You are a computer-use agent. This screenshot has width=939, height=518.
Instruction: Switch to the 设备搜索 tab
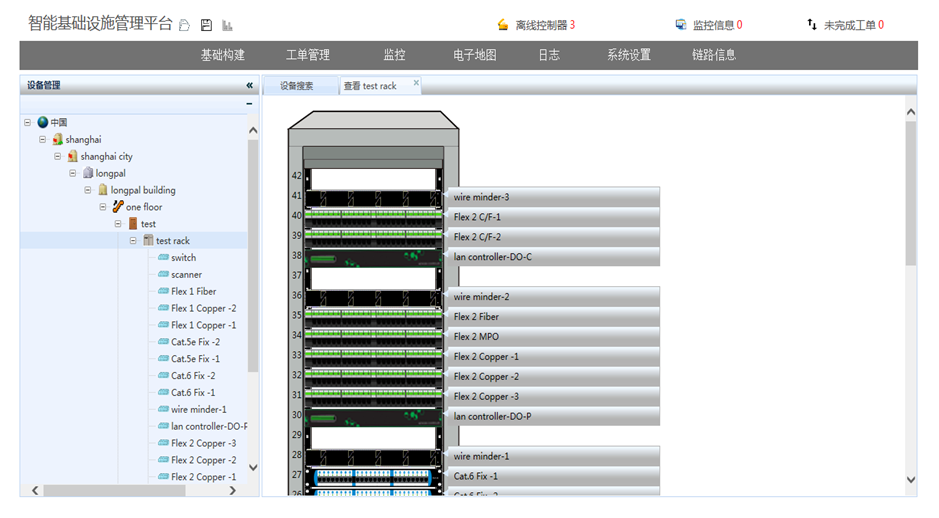(296, 86)
